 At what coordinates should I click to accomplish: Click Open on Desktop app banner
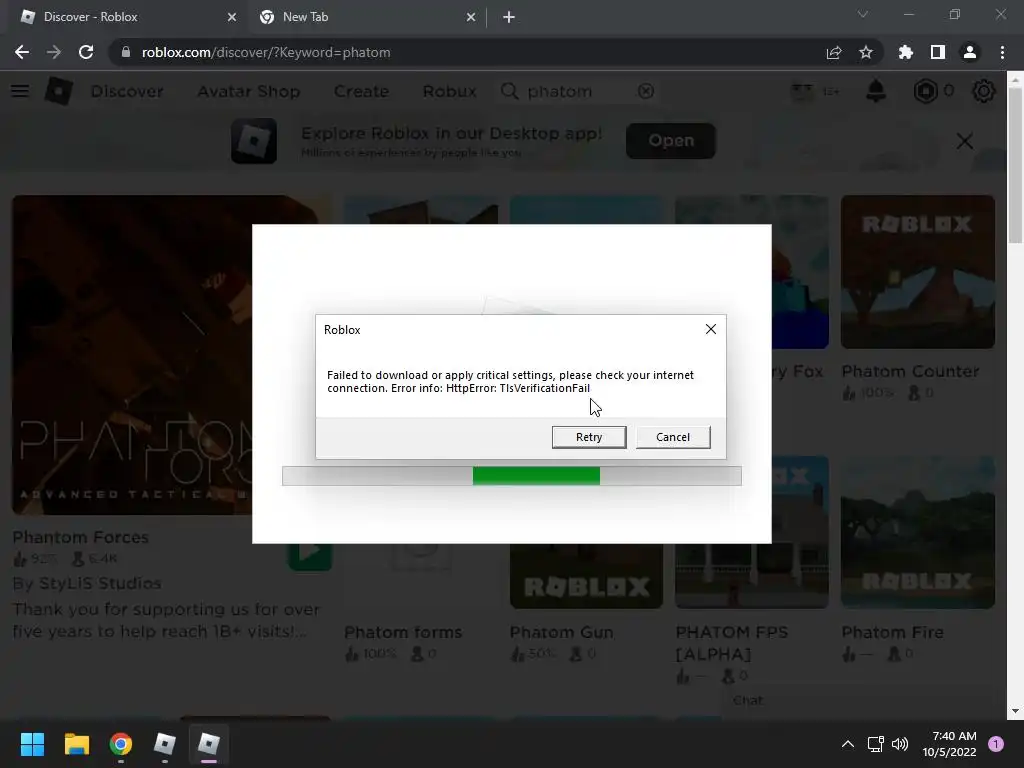[x=671, y=140]
